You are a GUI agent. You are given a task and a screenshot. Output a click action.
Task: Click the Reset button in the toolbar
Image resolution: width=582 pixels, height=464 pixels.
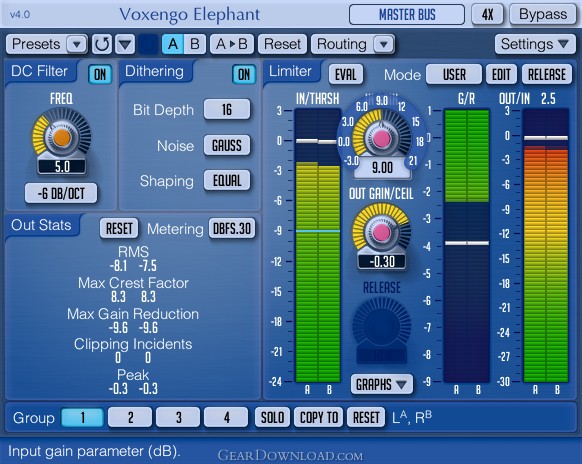pyautogui.click(x=282, y=44)
